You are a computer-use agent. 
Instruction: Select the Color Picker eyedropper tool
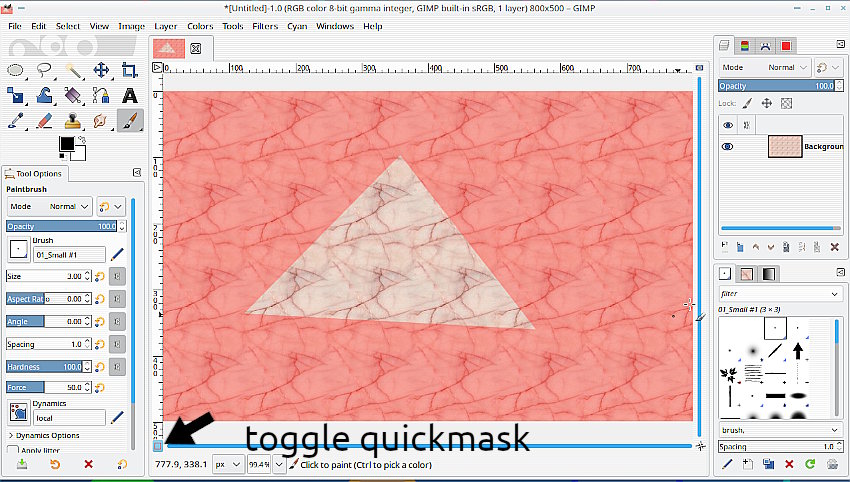click(15, 120)
